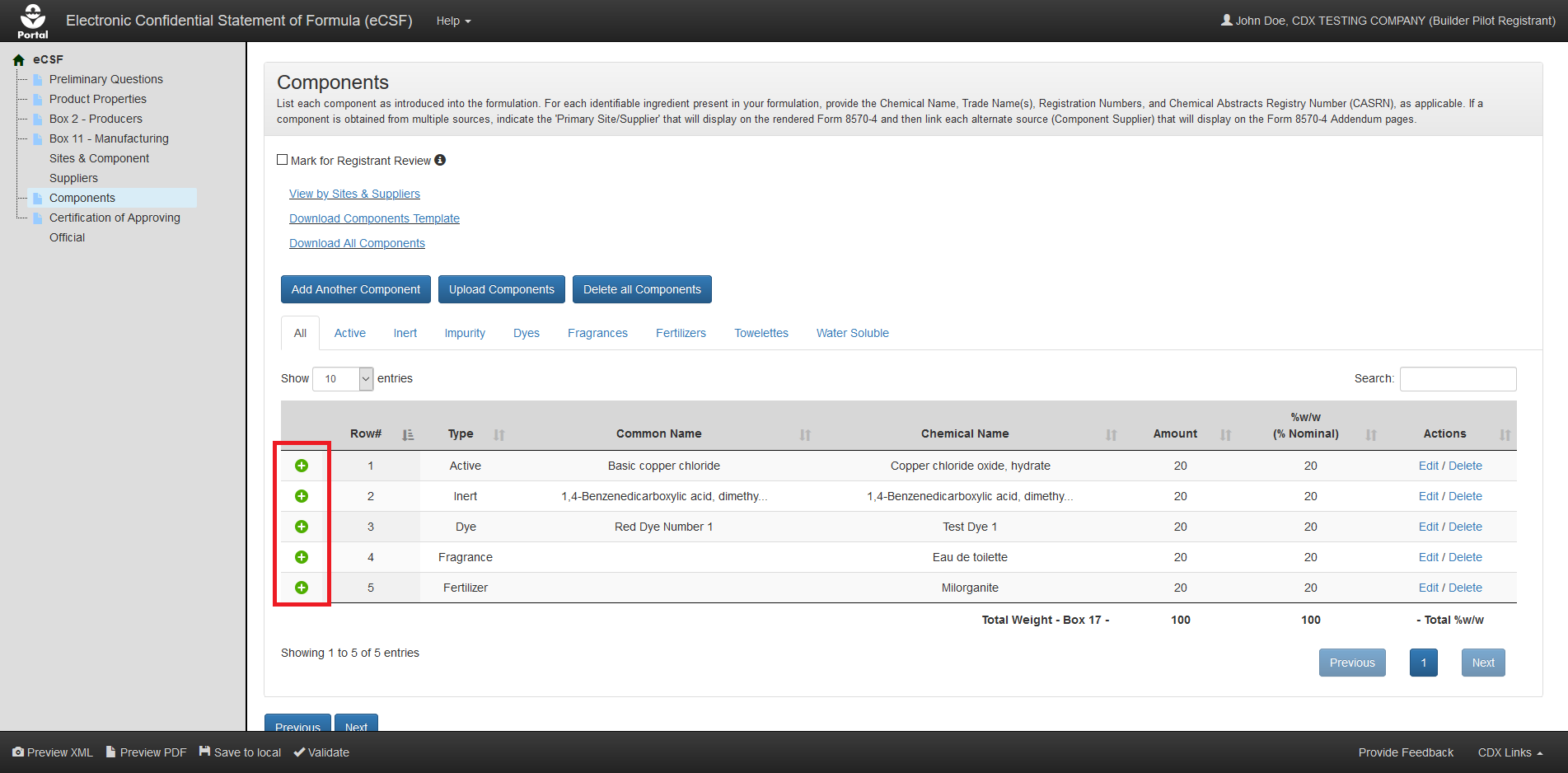The width and height of the screenshot is (1568, 773).
Task: Expand row 4 Fragrance plus icon
Action: (x=302, y=557)
